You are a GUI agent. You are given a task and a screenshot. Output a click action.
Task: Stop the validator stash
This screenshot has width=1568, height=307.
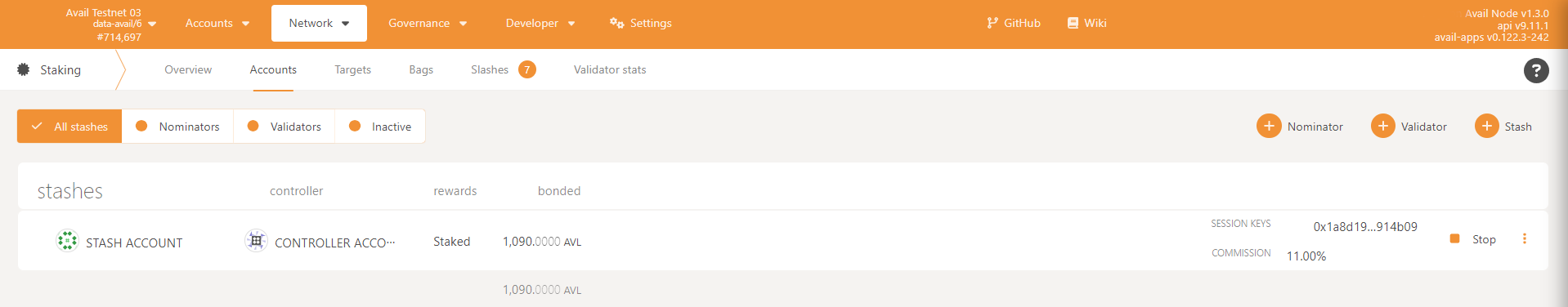click(1473, 239)
